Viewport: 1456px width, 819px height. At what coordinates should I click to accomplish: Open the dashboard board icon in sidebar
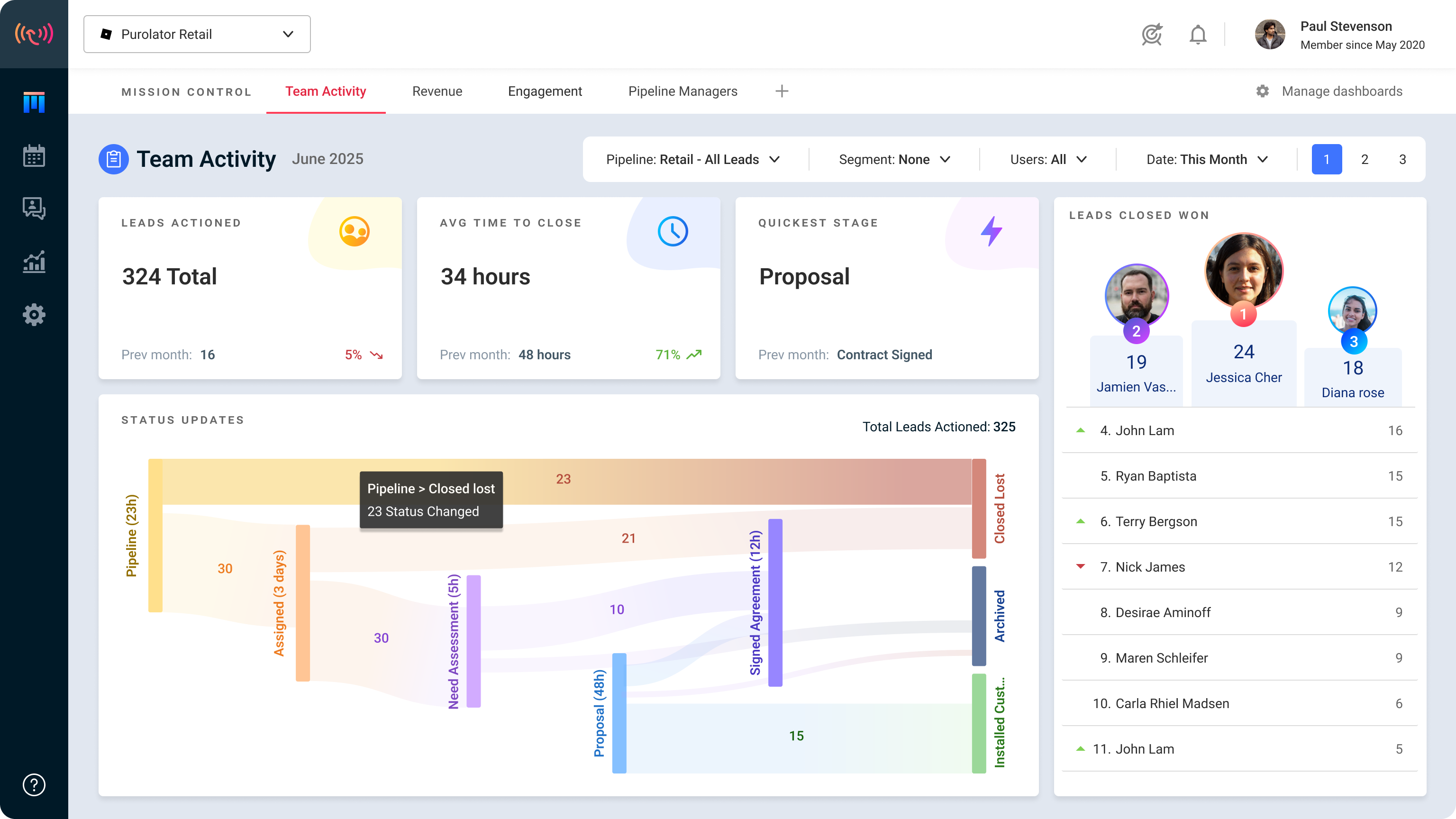(34, 102)
